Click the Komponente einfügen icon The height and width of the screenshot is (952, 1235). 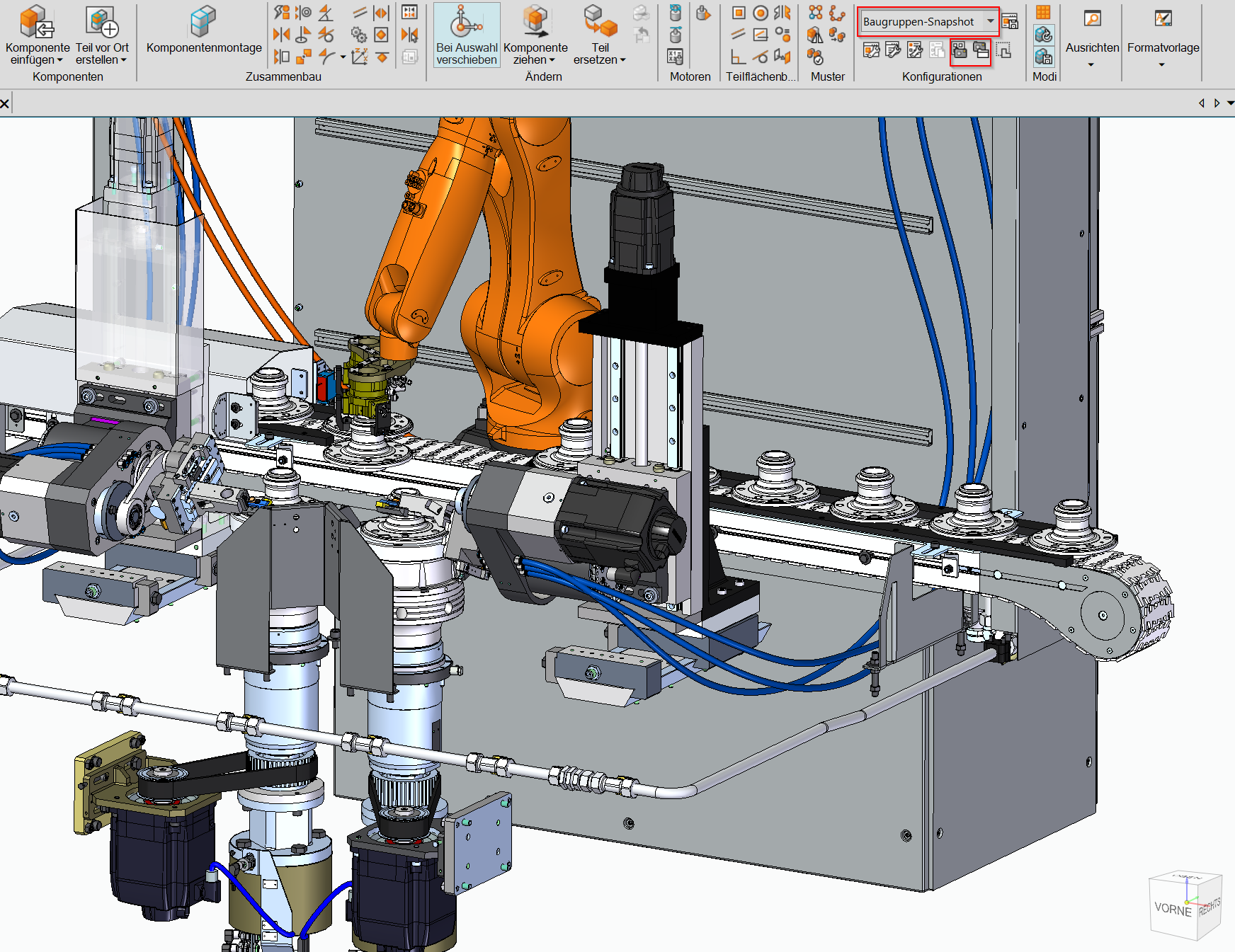(x=37, y=21)
